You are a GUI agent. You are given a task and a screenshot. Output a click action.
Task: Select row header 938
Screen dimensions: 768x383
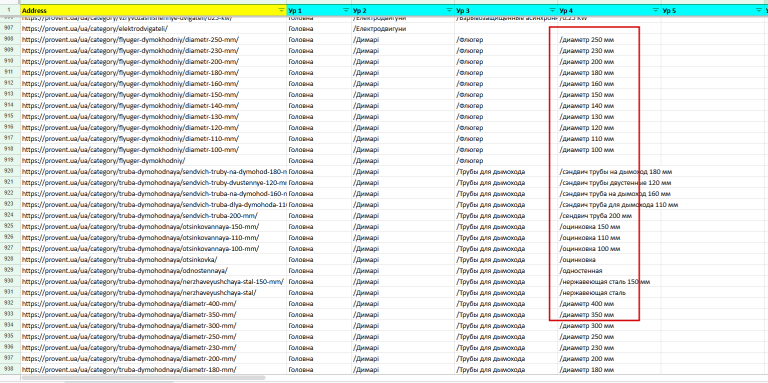pos(10,370)
